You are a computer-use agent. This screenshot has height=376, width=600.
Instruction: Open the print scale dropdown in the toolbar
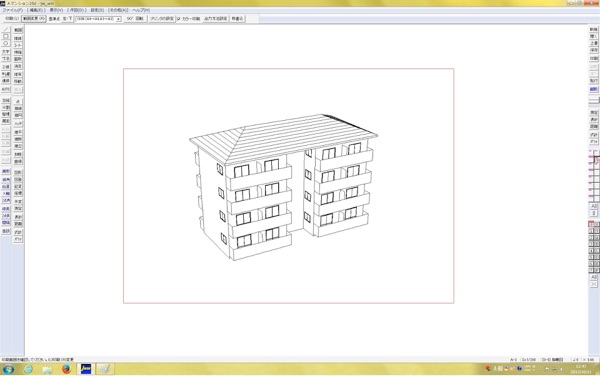click(x=98, y=19)
